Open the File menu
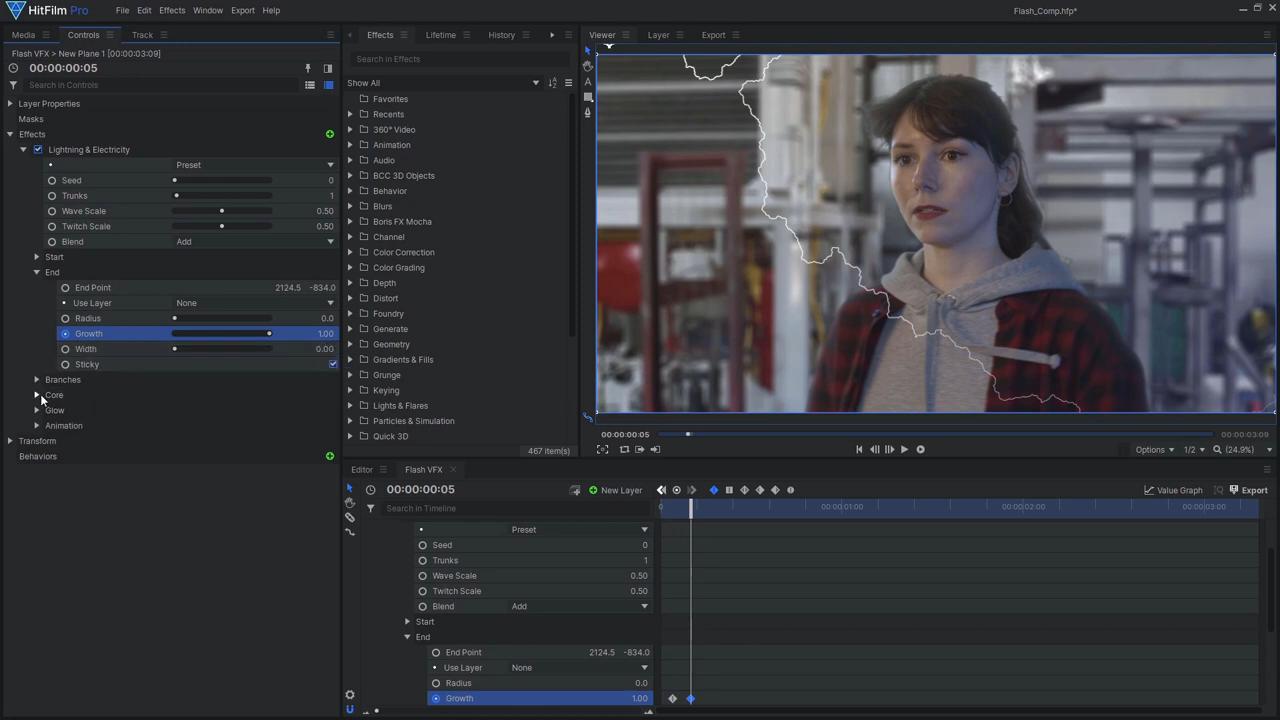Viewport: 1280px width, 720px height. pyautogui.click(x=122, y=10)
